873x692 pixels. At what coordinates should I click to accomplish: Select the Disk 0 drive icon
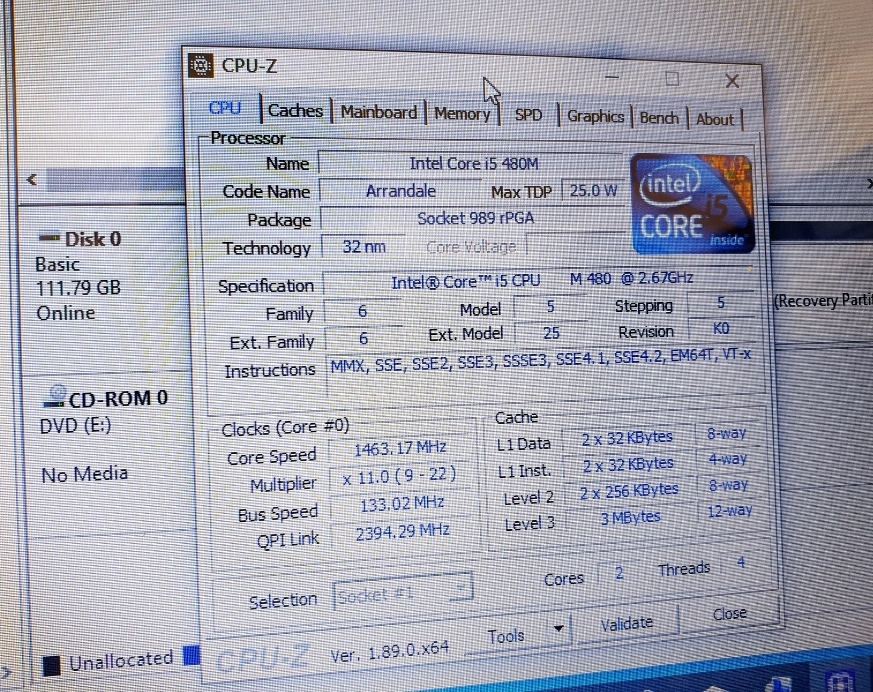point(48,238)
